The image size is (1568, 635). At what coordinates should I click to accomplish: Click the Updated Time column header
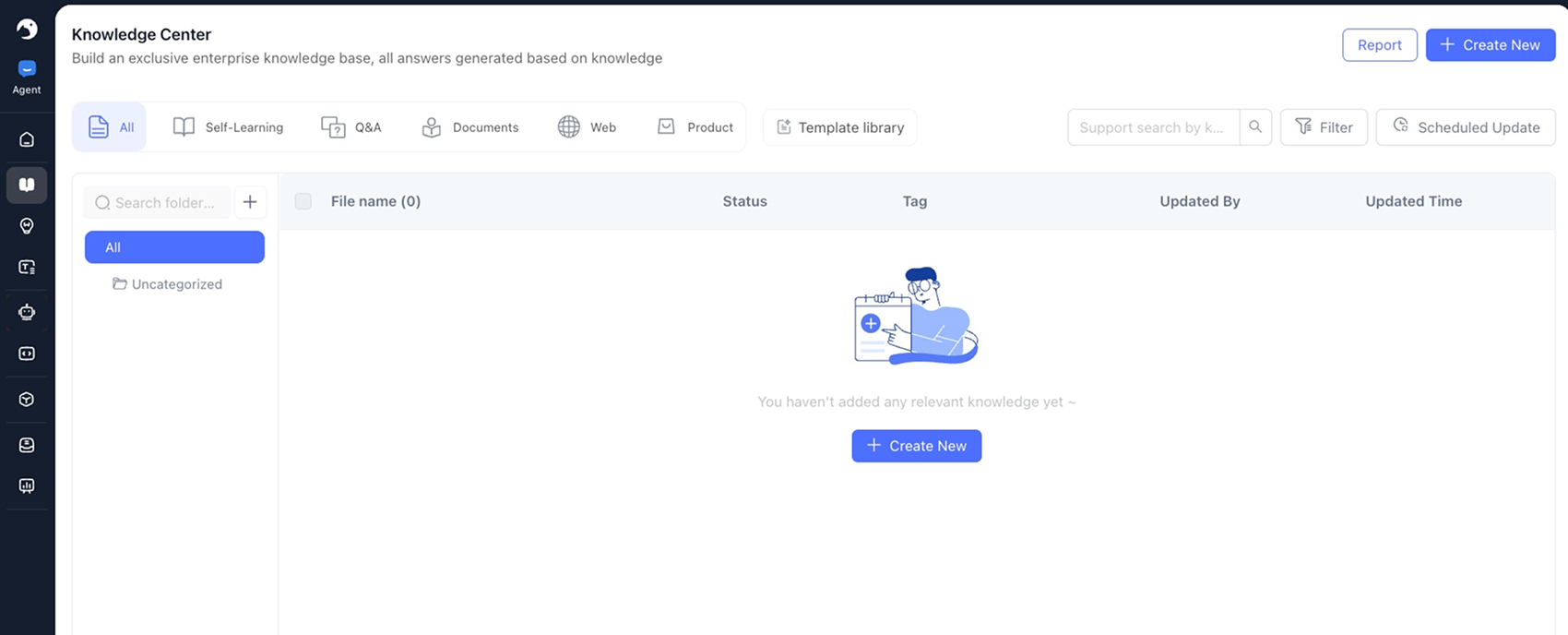click(1414, 201)
